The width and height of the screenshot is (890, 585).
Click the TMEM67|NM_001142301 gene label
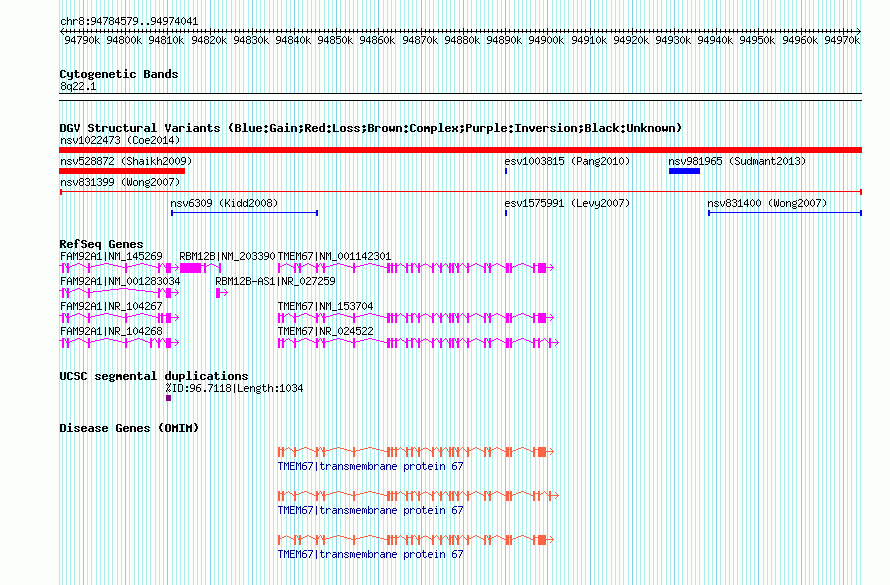coord(334,256)
